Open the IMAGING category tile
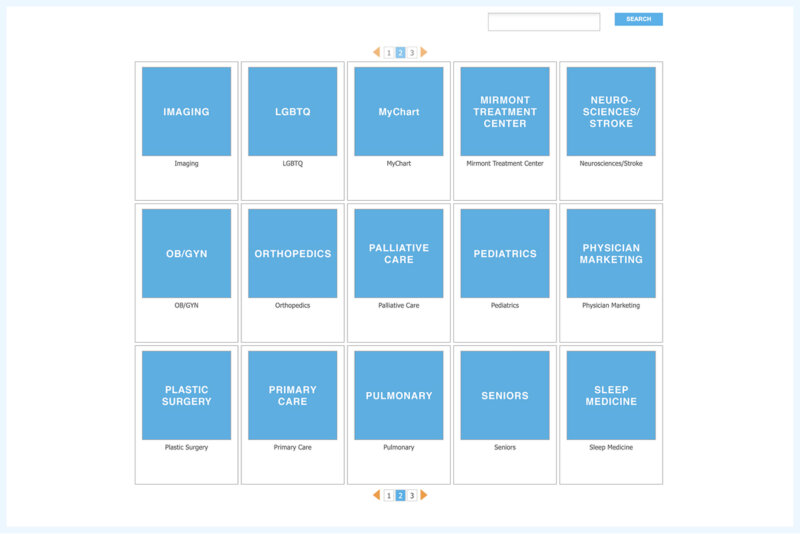The height and width of the screenshot is (534, 800). click(x=186, y=111)
